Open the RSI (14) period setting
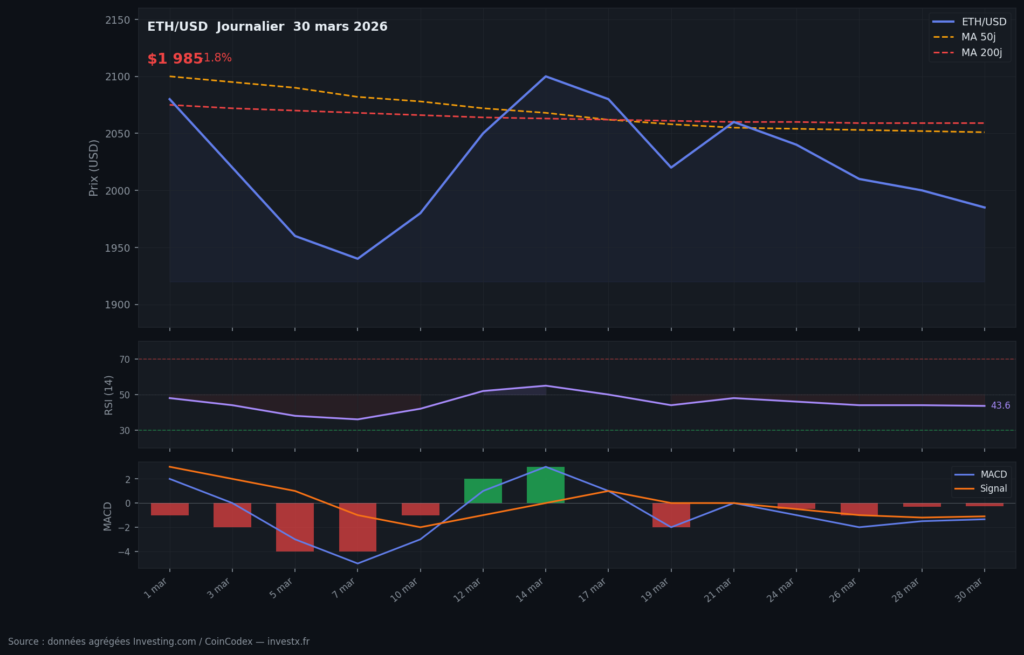The image size is (1024, 655). click(111, 394)
